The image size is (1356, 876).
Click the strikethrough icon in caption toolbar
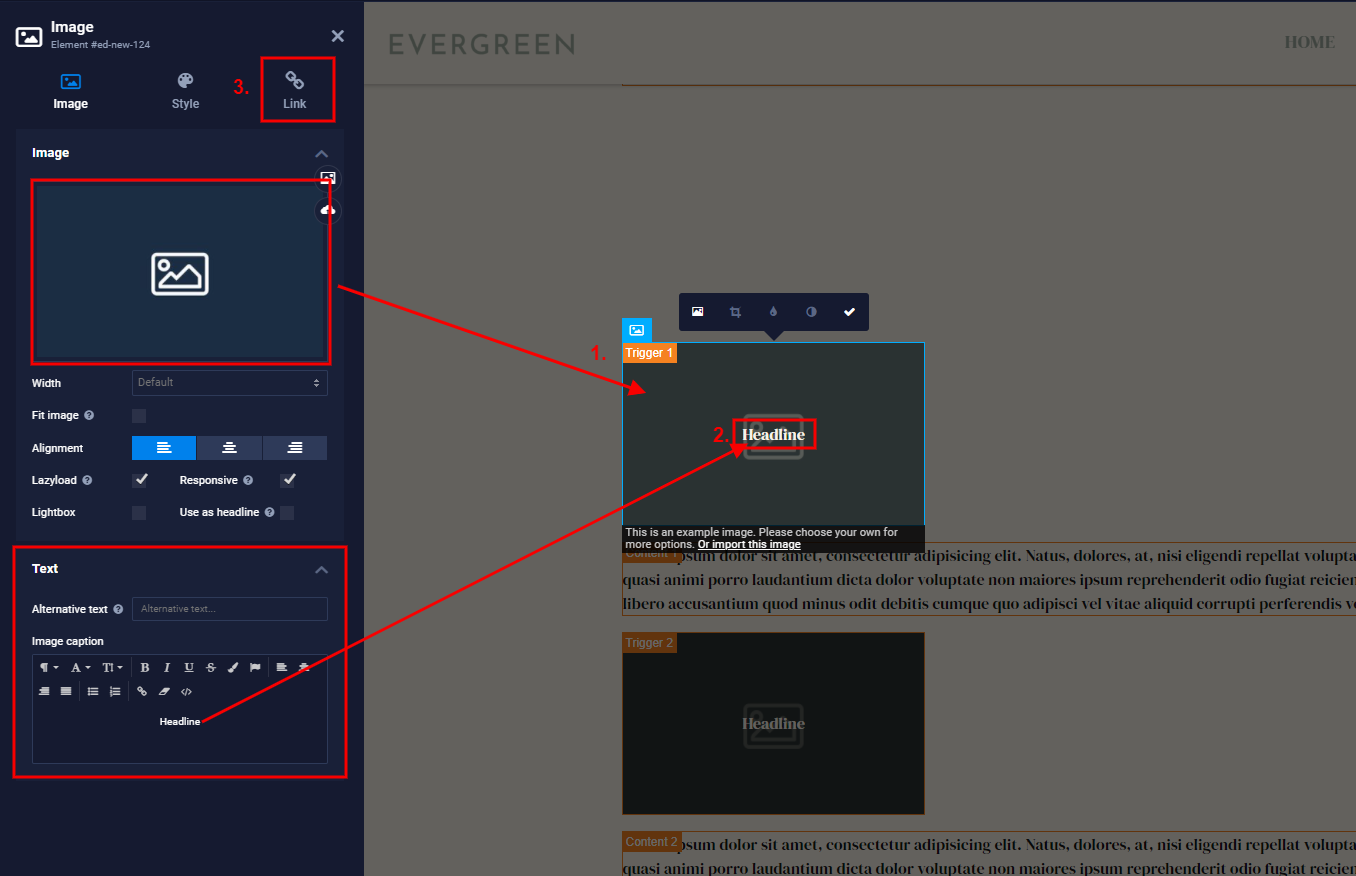click(210, 667)
